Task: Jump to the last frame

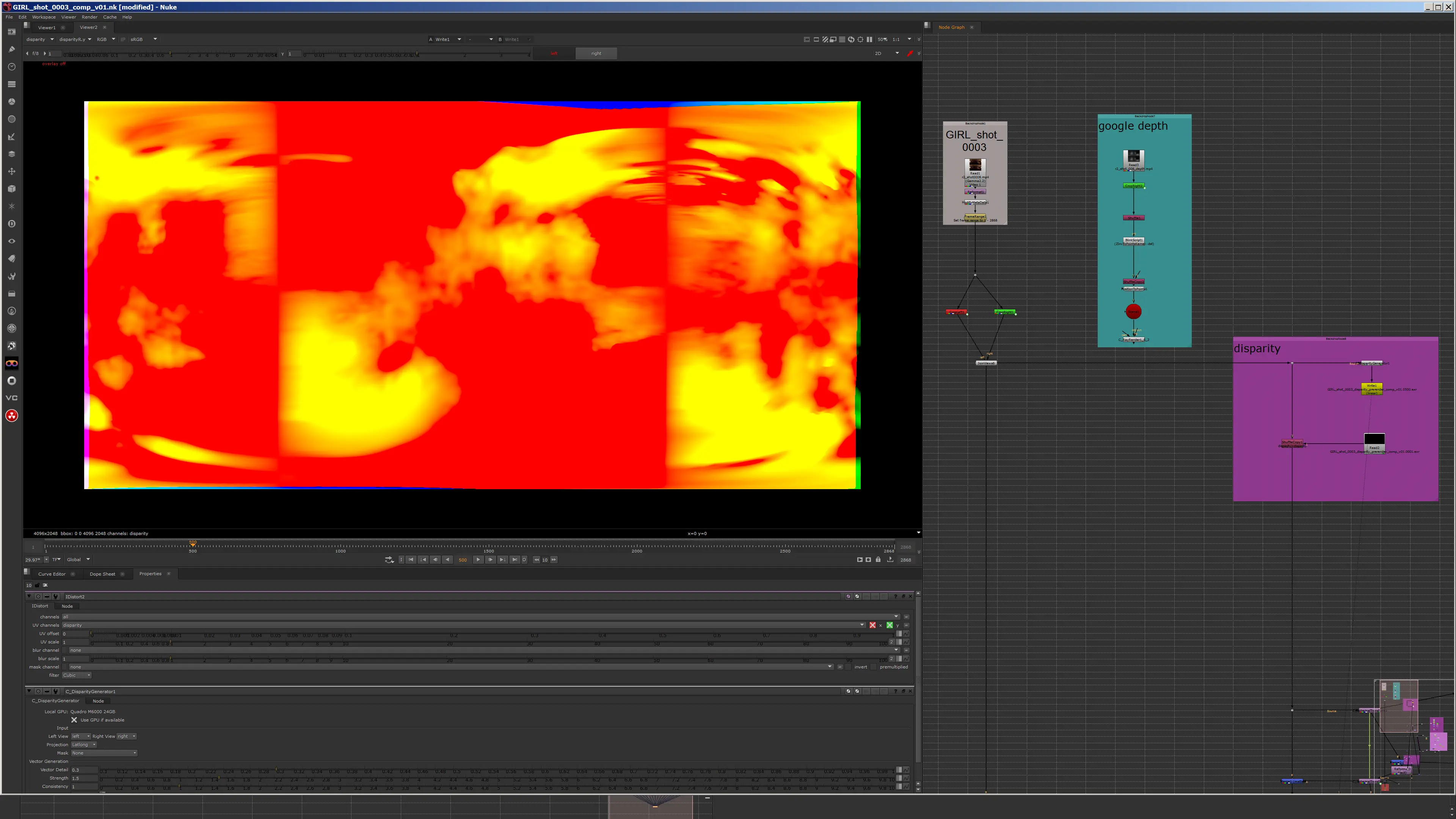Action: (515, 560)
